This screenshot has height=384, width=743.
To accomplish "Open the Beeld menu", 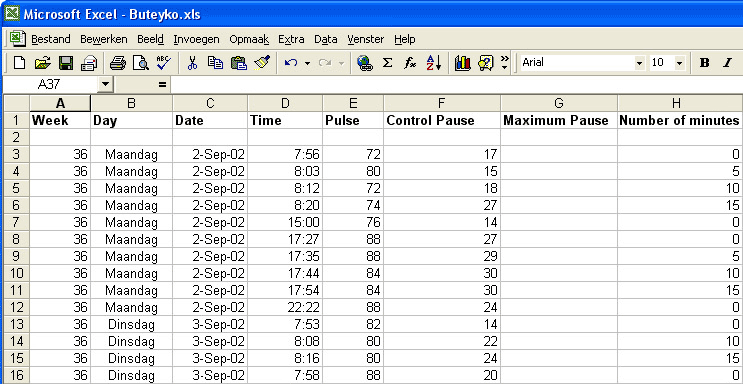I will point(150,39).
